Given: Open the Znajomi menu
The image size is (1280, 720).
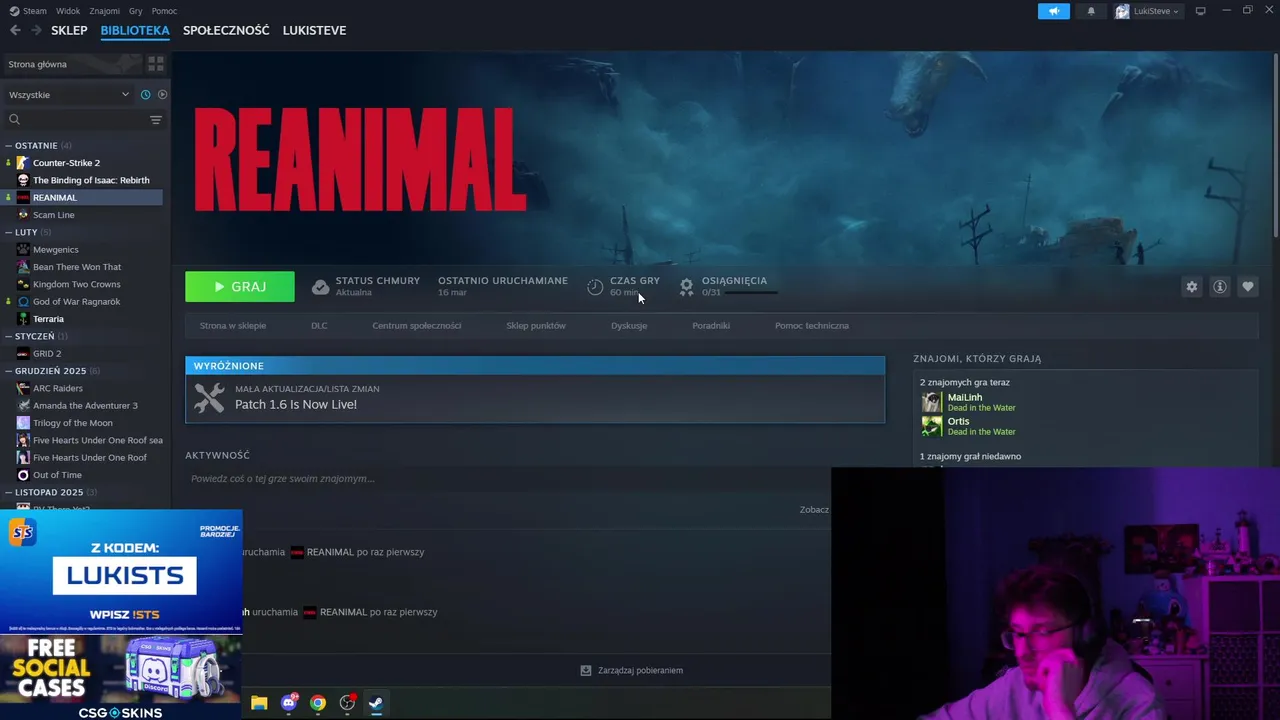Looking at the screenshot, I should 105,11.
